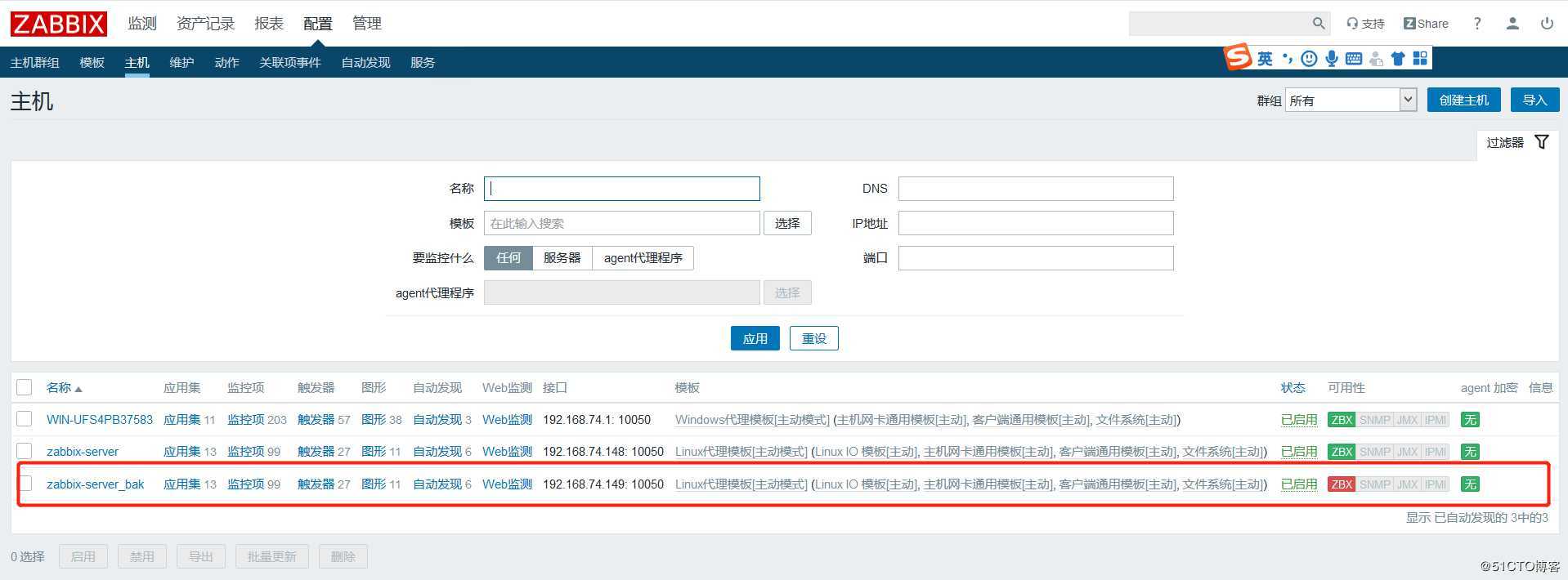Click SNMP badge in zabbix-server row
This screenshot has width=1568, height=580.
point(1374,452)
